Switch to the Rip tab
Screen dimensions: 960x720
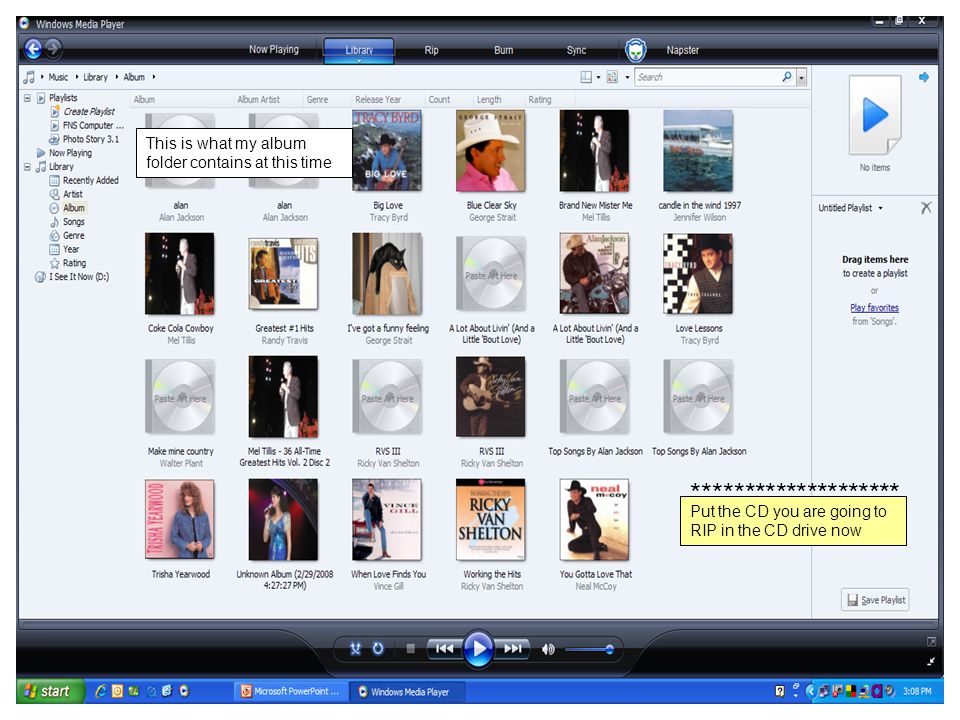pyautogui.click(x=432, y=50)
